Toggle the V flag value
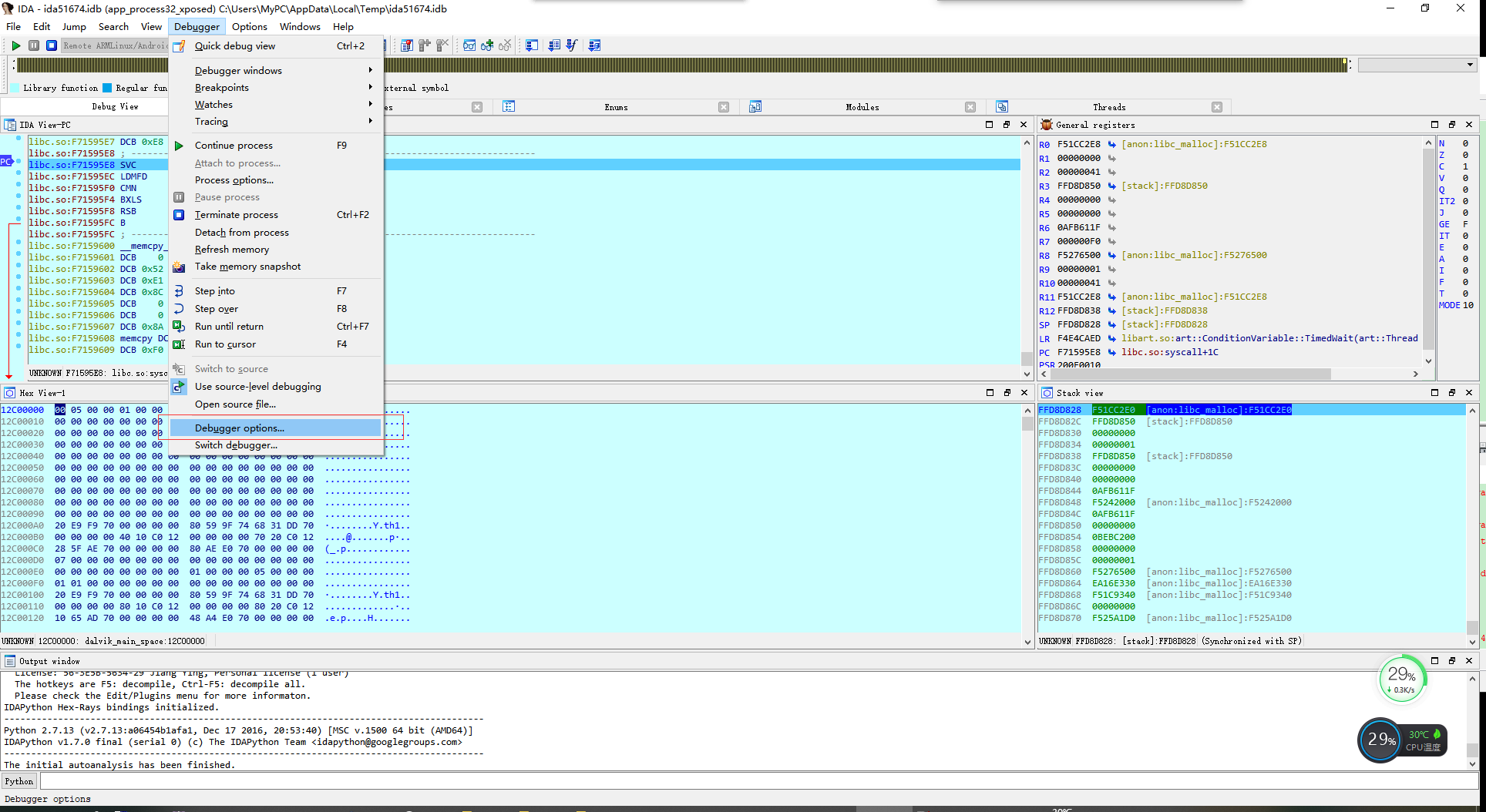Viewport: 1486px width, 812px height. coord(1465,178)
